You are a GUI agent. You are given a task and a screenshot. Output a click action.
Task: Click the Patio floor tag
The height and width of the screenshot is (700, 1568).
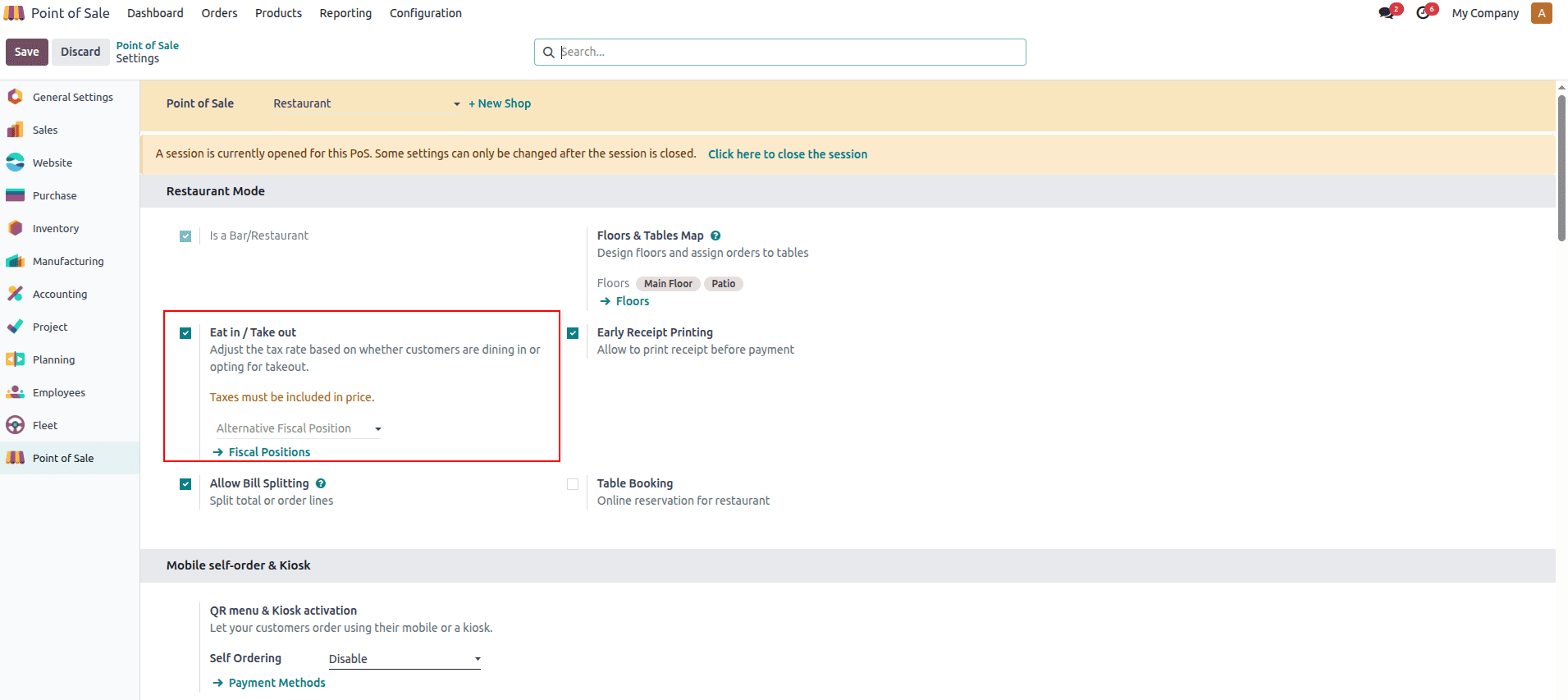tap(724, 284)
